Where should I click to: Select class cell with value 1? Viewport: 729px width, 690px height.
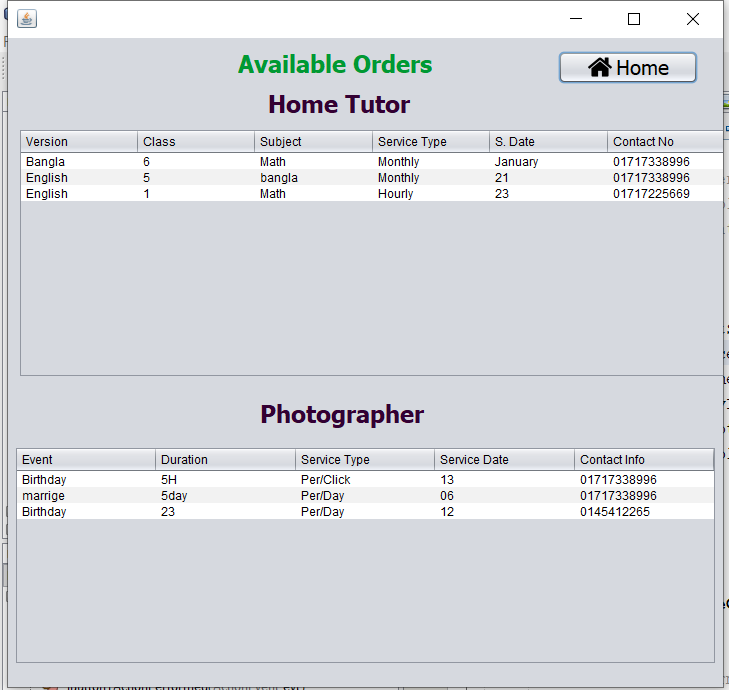196,194
